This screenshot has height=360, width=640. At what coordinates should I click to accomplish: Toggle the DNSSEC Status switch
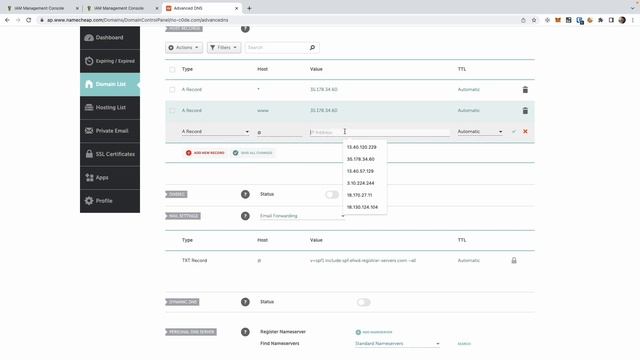point(332,194)
